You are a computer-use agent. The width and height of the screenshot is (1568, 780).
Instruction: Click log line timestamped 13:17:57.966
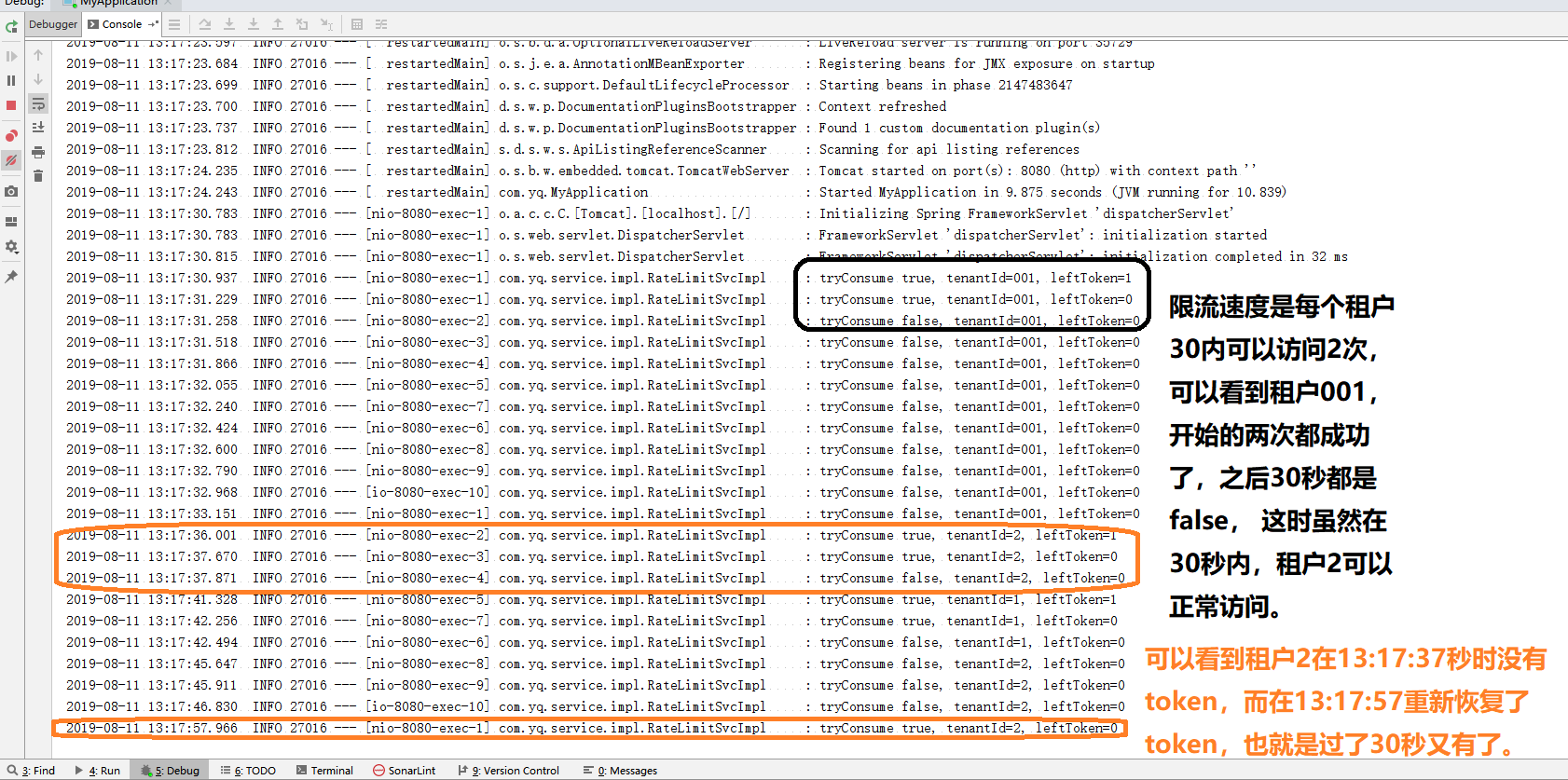click(592, 728)
